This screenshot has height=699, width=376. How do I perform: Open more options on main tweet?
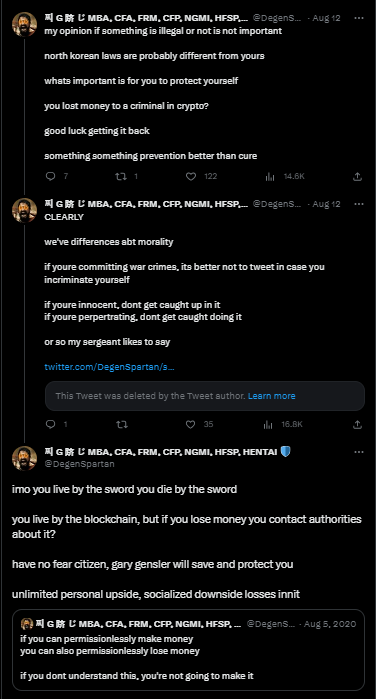(x=359, y=452)
